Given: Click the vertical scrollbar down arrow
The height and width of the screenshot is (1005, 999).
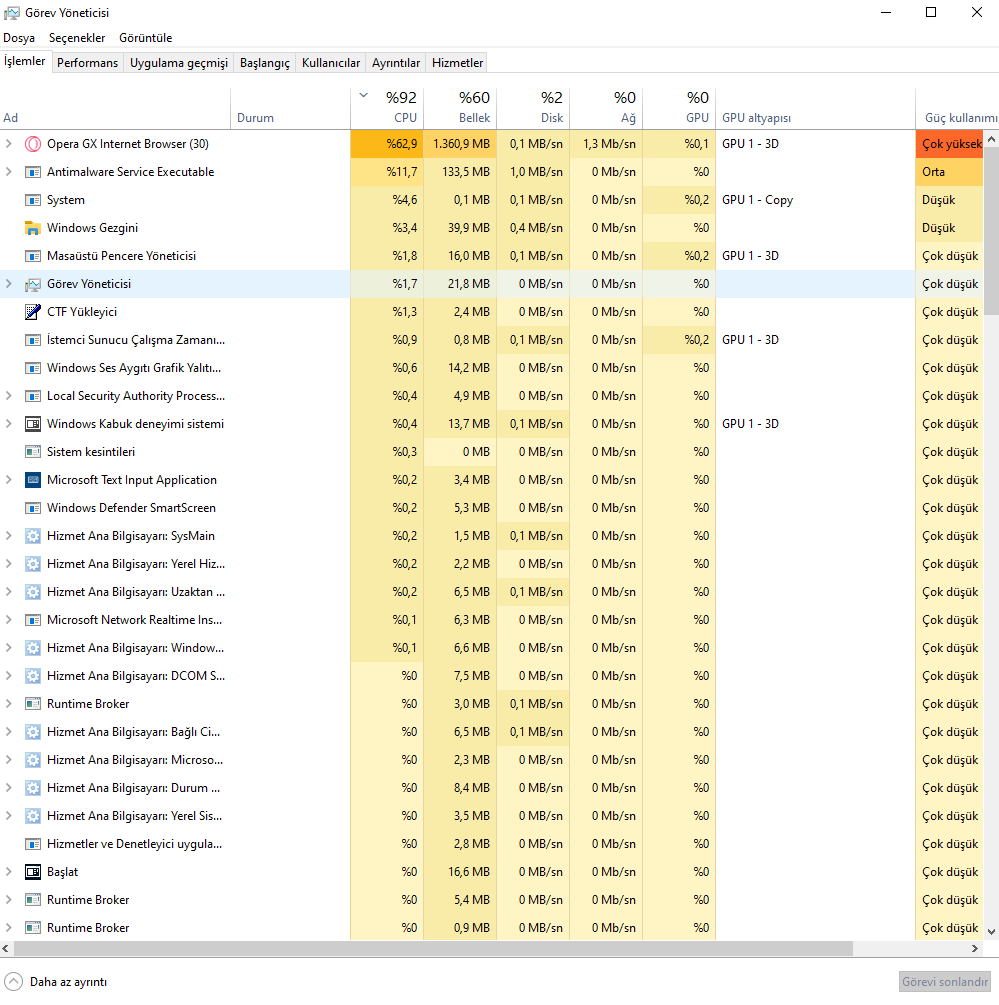Looking at the screenshot, I should [991, 932].
